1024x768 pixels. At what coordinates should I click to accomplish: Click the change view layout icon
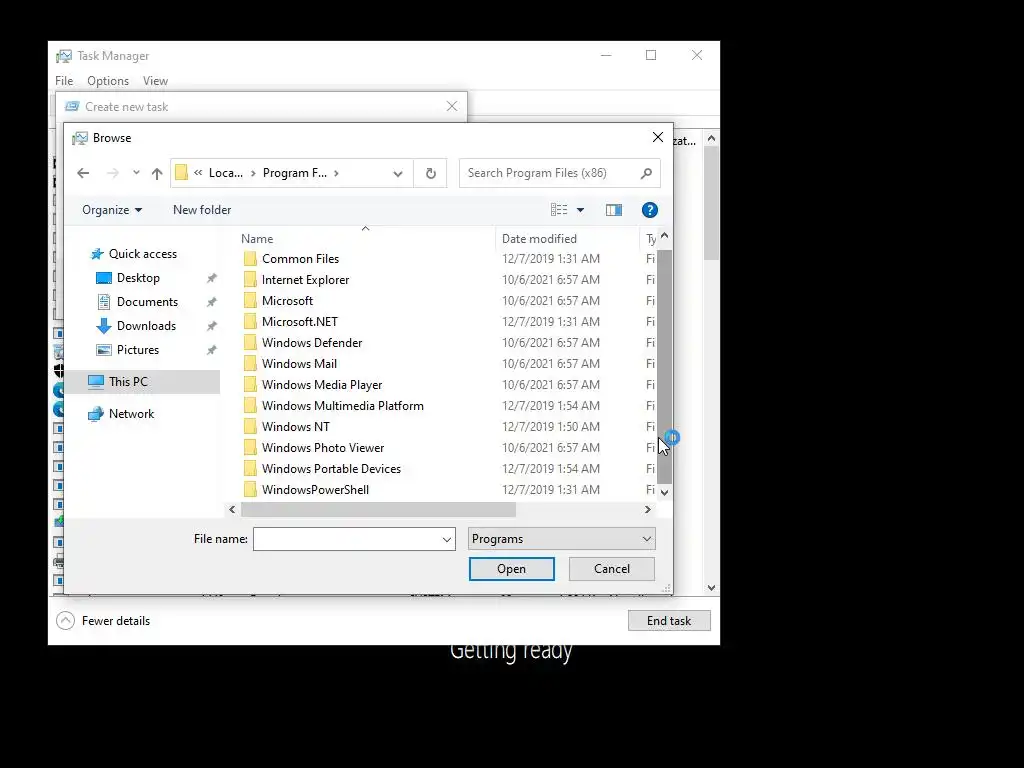tap(559, 210)
